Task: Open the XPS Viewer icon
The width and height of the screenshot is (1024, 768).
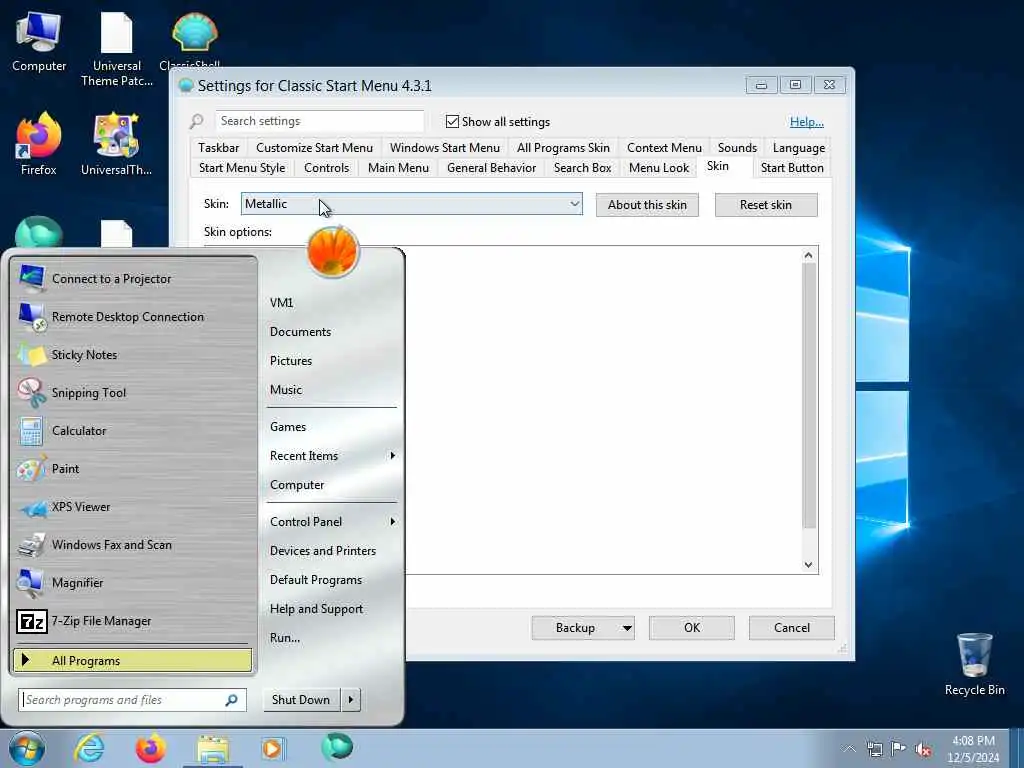Action: (x=31, y=507)
